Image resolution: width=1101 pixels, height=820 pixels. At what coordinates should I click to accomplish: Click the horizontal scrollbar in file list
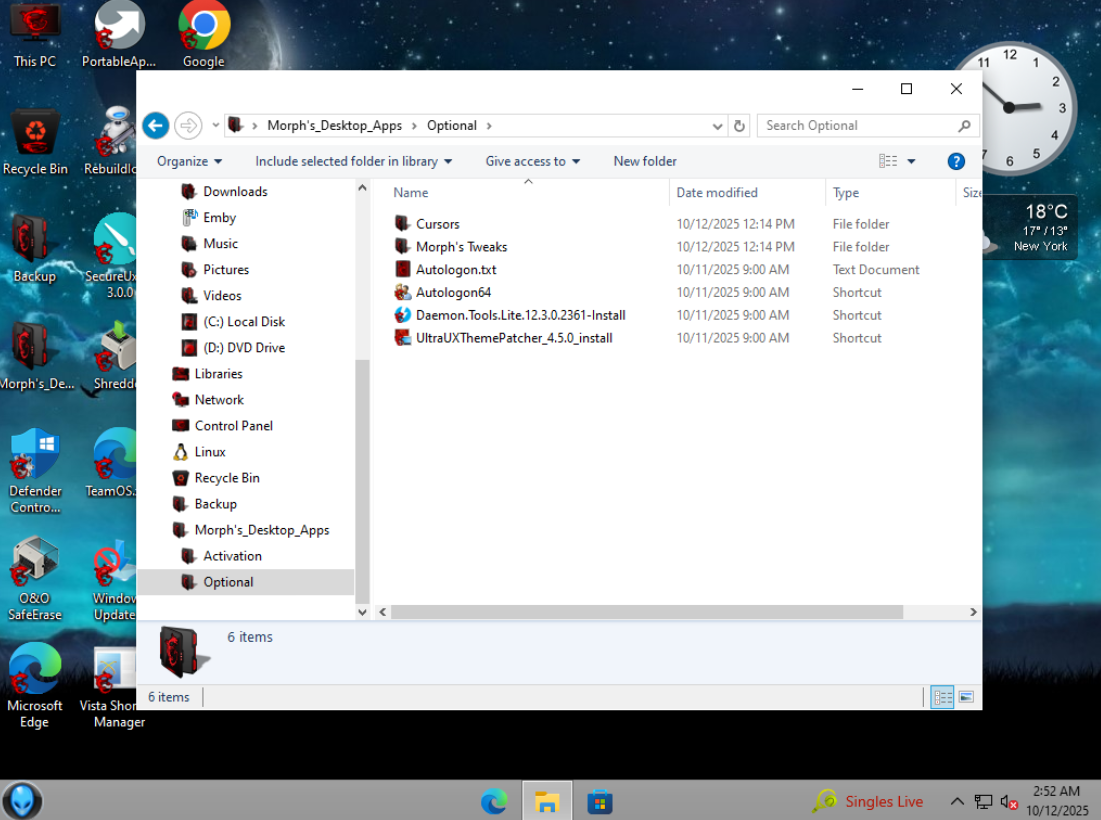[x=646, y=612]
